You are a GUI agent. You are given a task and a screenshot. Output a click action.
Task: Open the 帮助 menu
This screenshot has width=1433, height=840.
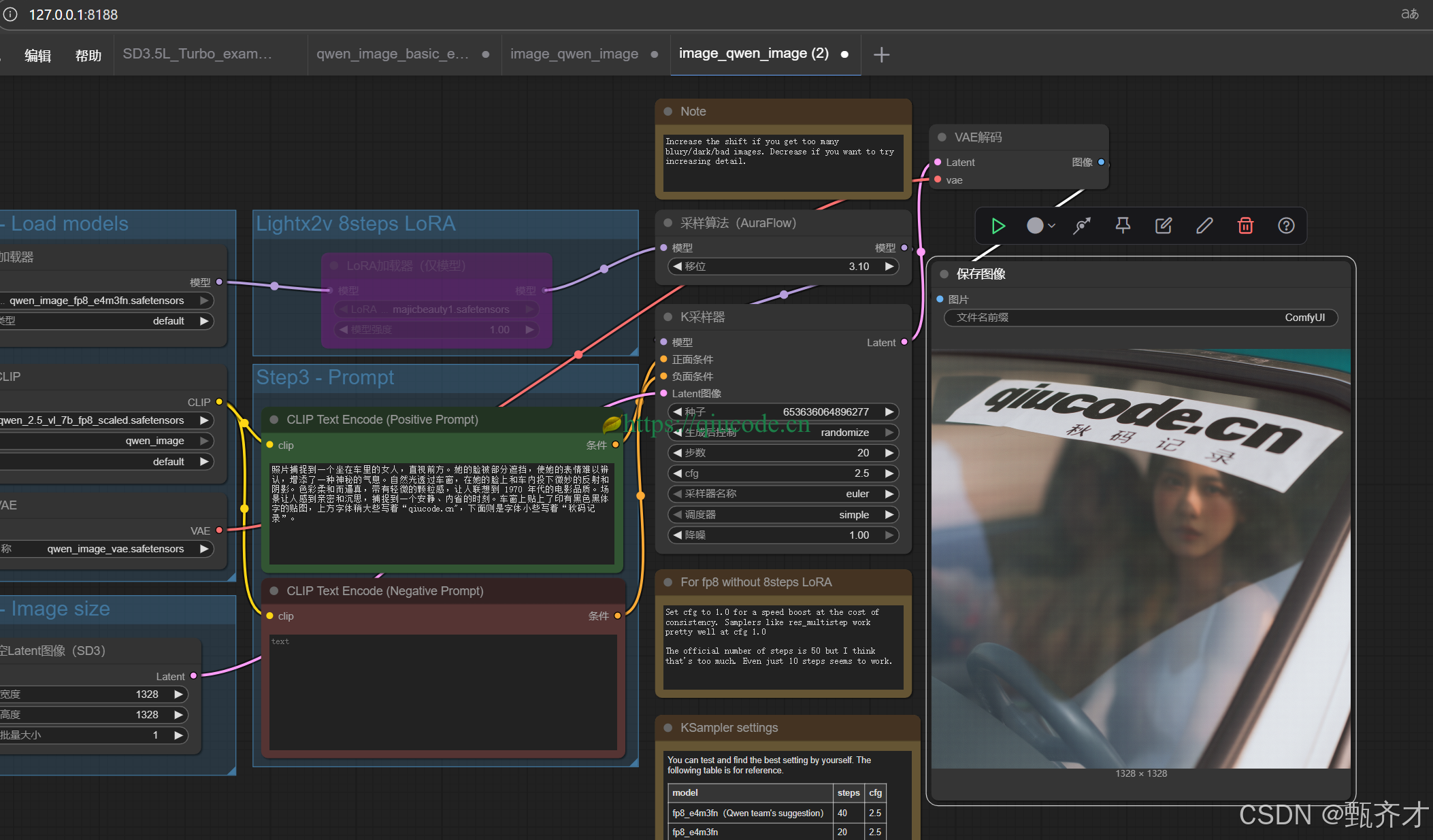(88, 56)
